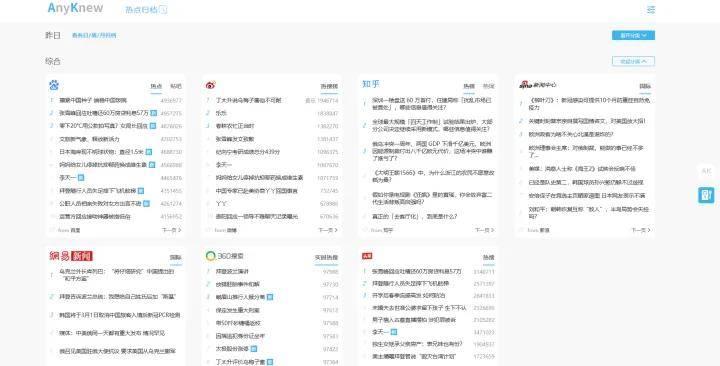Switch to the second tab in Baidu card
This screenshot has width=720, height=366.
[x=176, y=86]
